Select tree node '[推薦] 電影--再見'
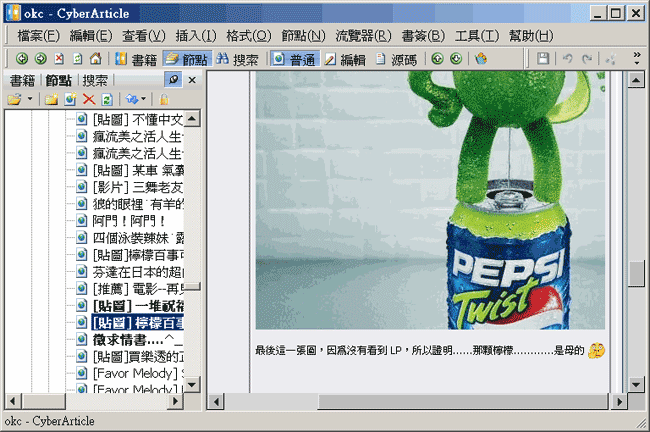The image size is (650, 432). pos(138,289)
